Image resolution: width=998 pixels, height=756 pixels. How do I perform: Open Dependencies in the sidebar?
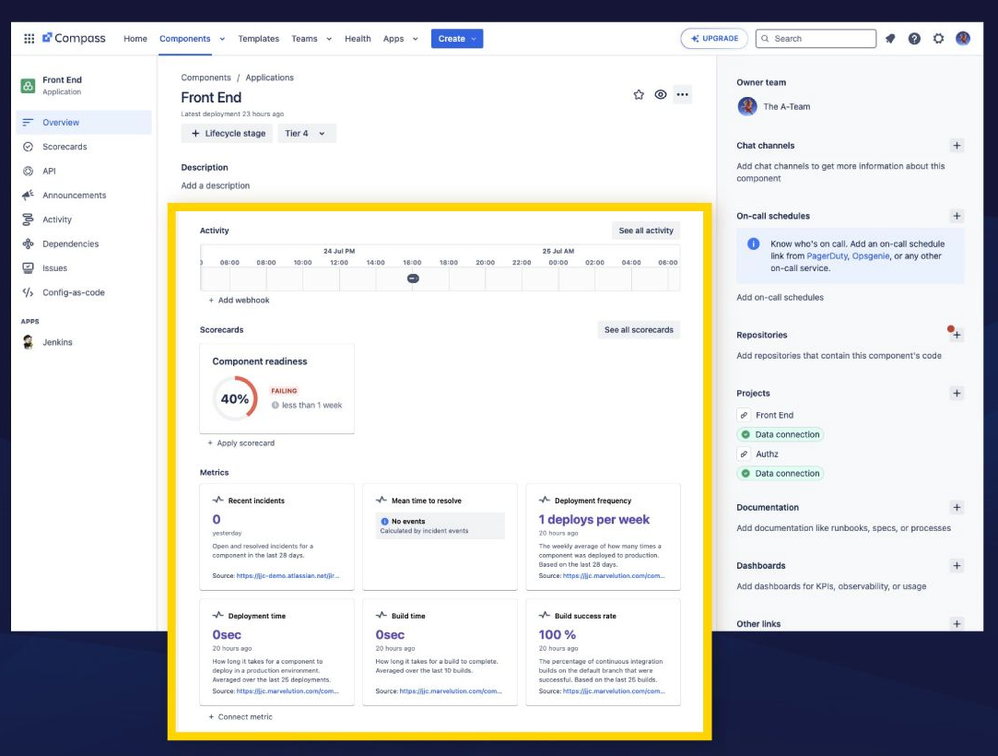pos(84,244)
